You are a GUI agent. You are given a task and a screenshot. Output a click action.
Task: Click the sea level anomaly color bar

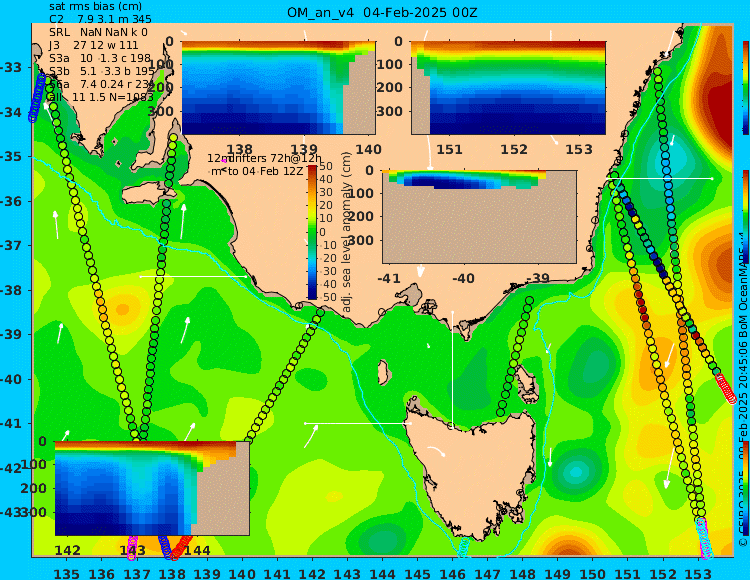click(312, 232)
